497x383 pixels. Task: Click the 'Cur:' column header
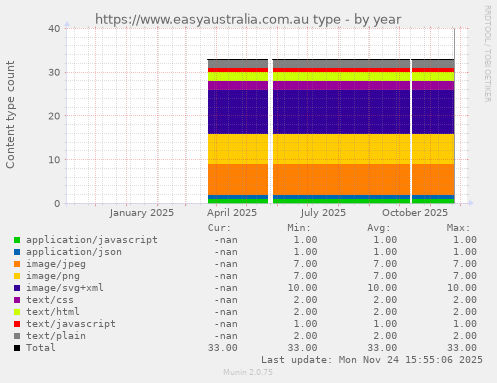click(x=219, y=228)
